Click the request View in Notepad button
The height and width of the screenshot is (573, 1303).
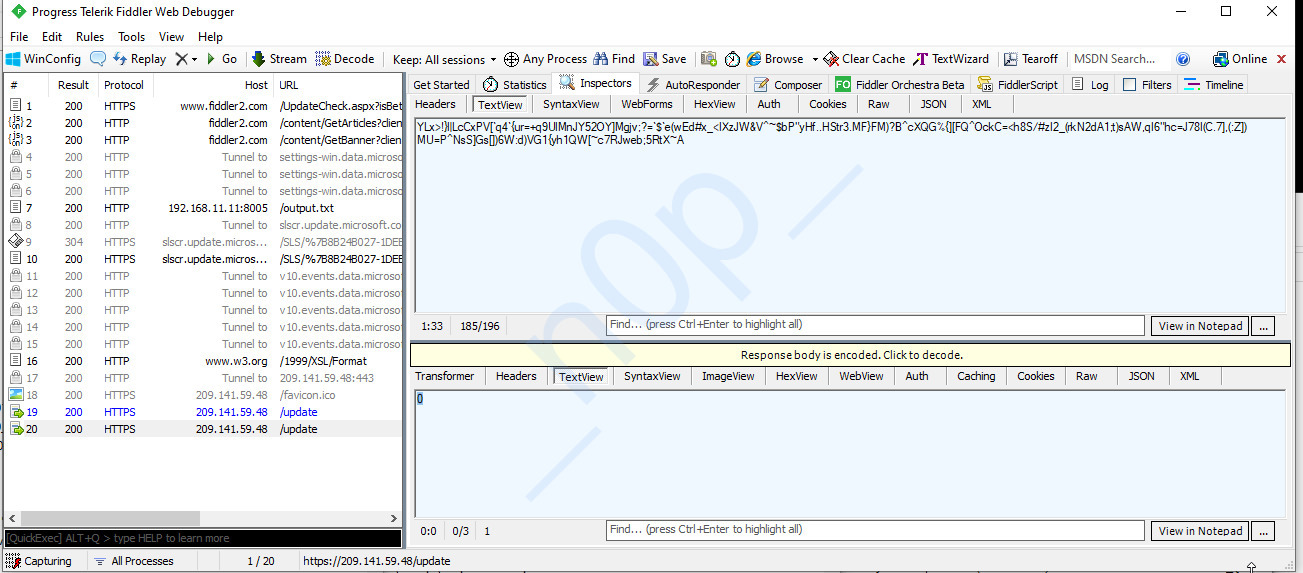[1200, 326]
